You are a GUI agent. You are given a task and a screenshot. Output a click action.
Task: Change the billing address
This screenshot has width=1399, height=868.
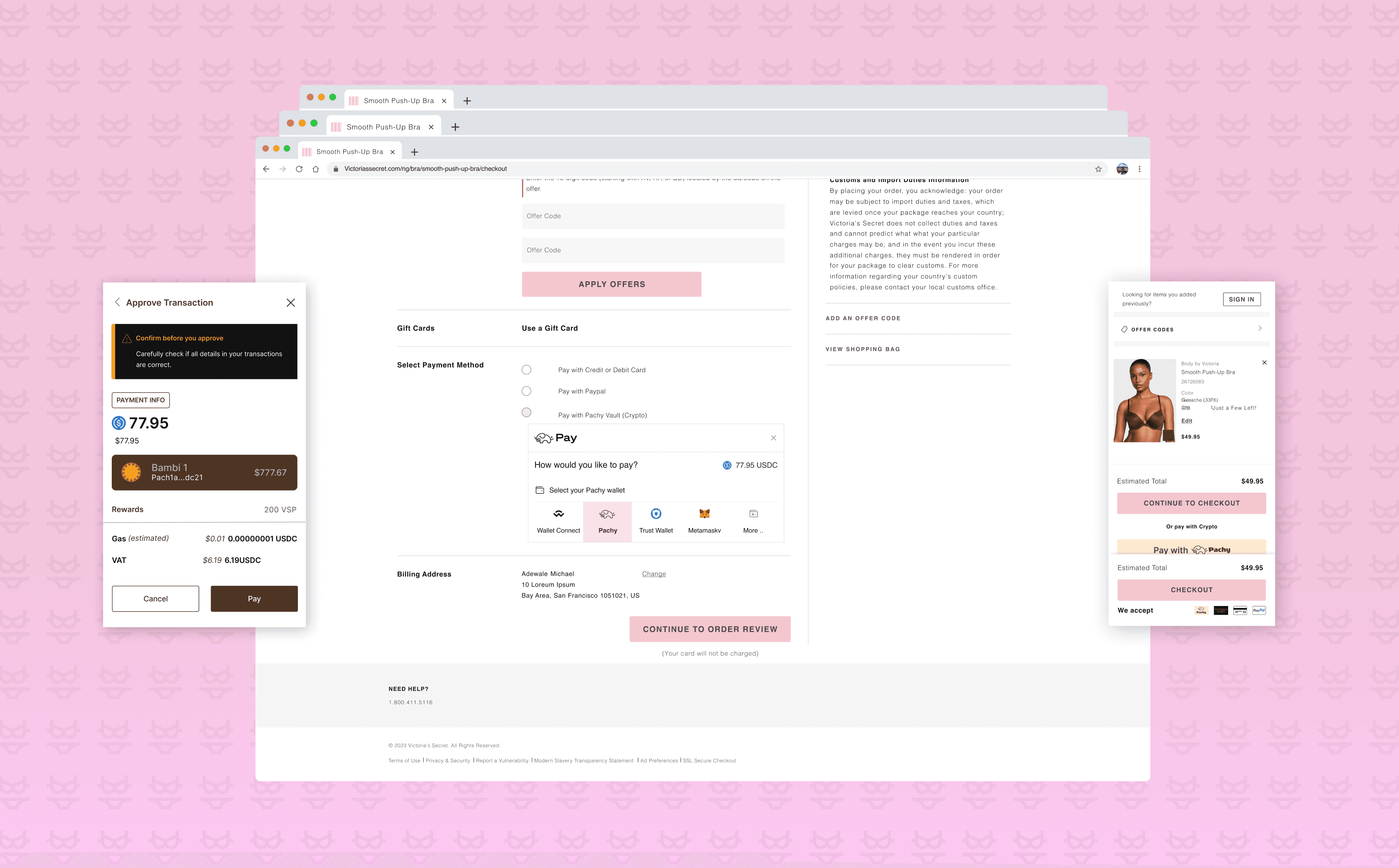654,574
